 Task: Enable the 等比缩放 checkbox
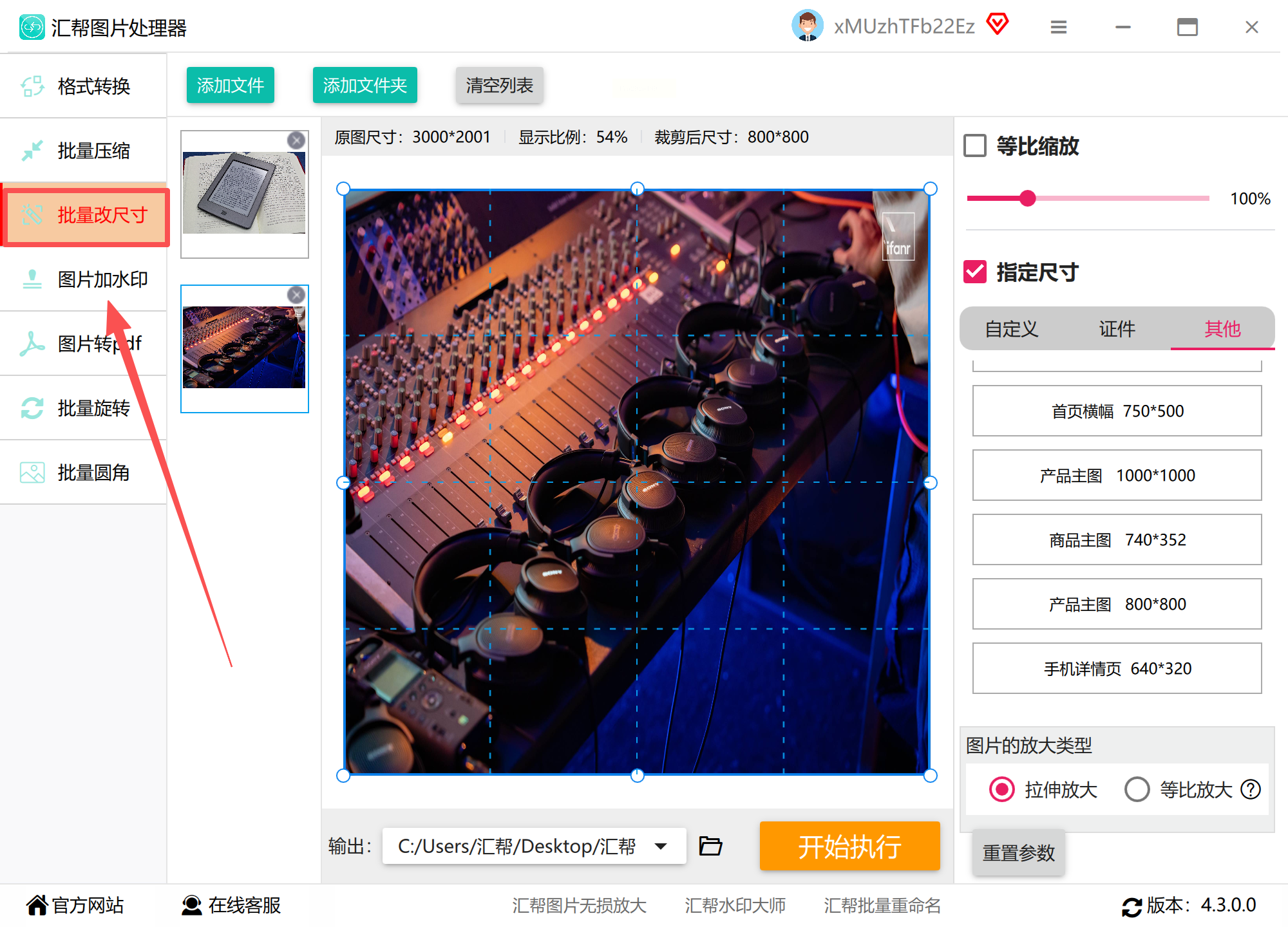pyautogui.click(x=975, y=145)
